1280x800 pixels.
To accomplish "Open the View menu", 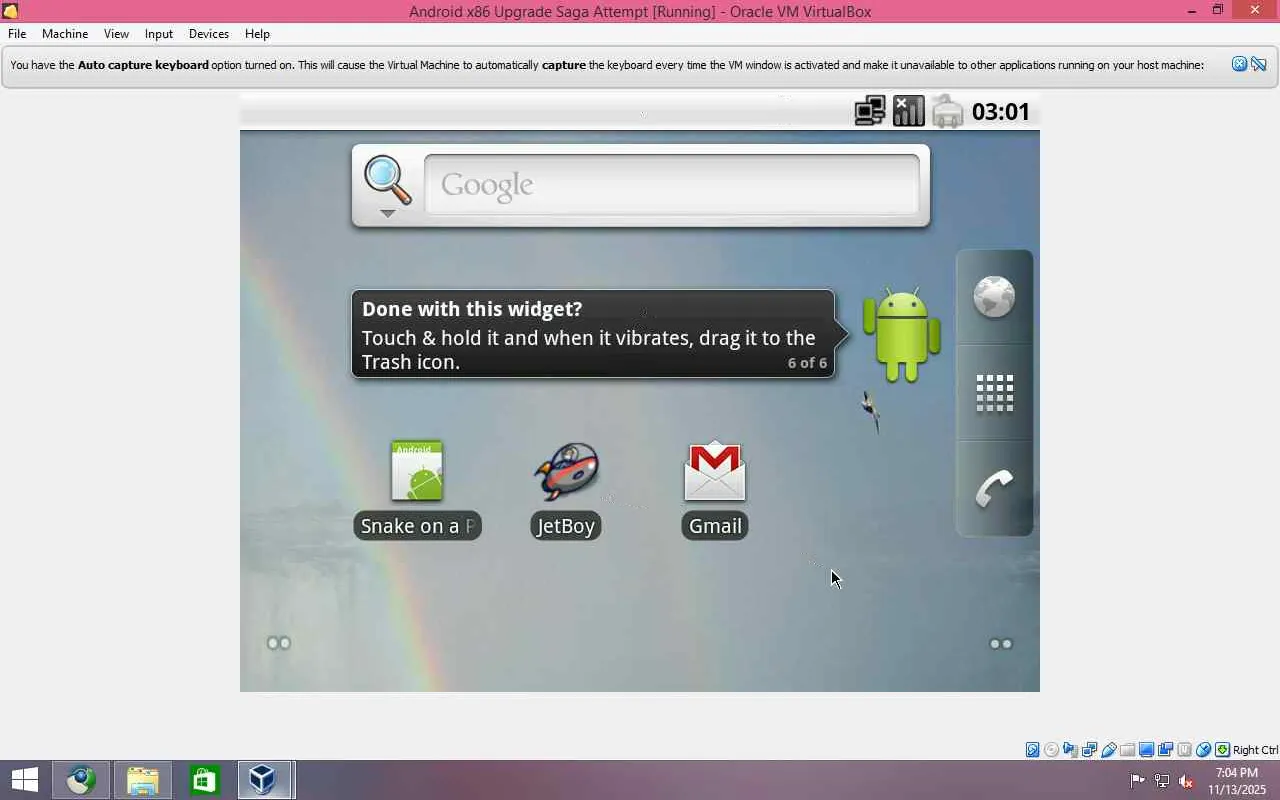I will coord(116,33).
